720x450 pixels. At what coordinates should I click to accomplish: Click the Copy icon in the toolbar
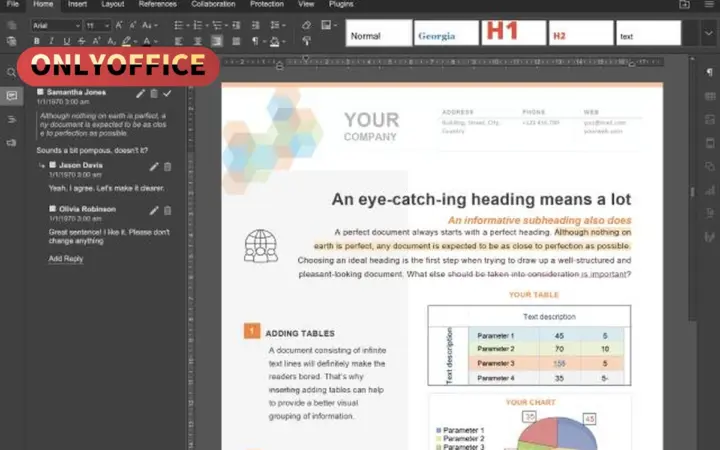[11, 25]
